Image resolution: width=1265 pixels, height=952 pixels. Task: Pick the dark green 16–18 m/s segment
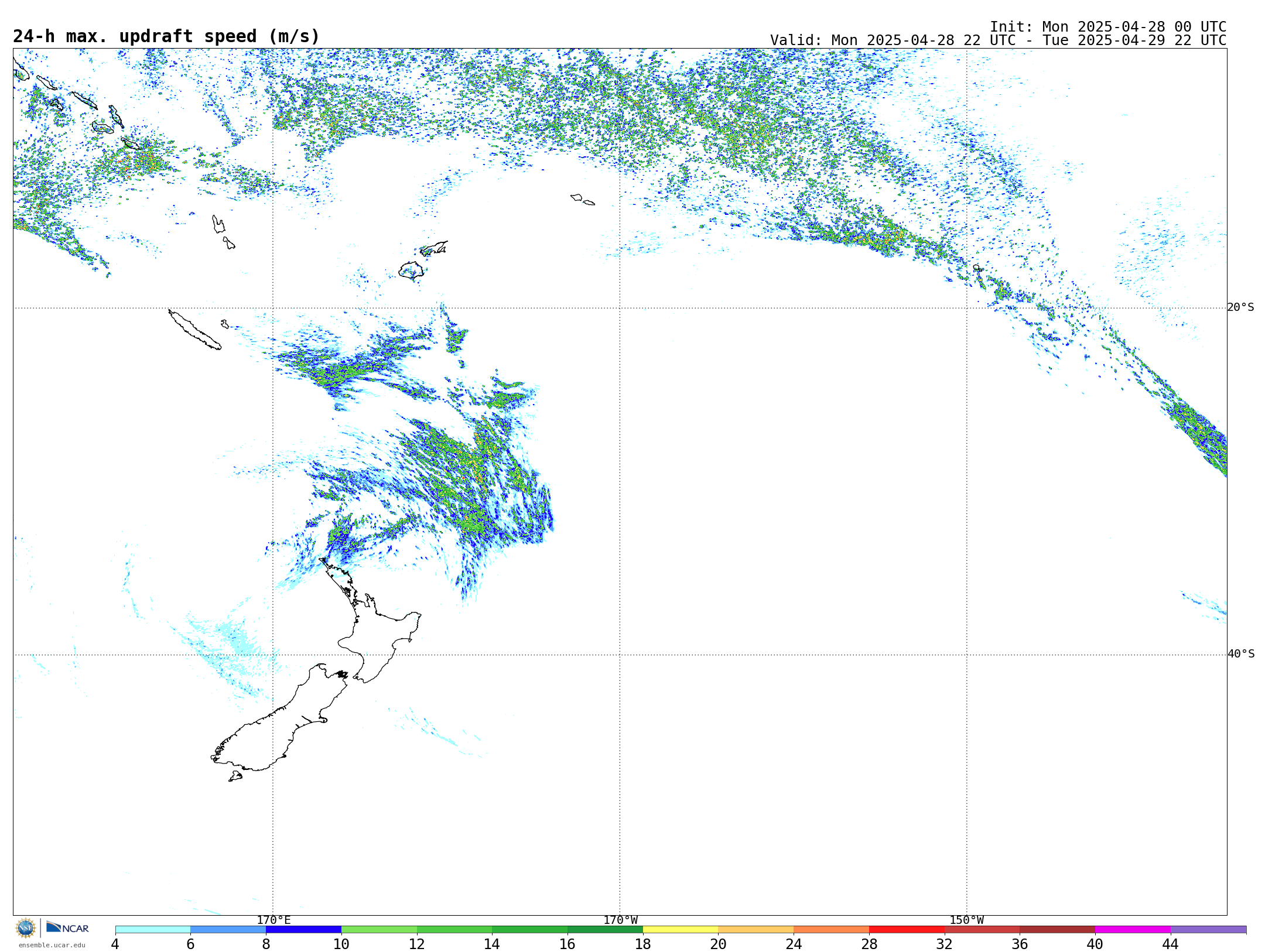pos(605,930)
